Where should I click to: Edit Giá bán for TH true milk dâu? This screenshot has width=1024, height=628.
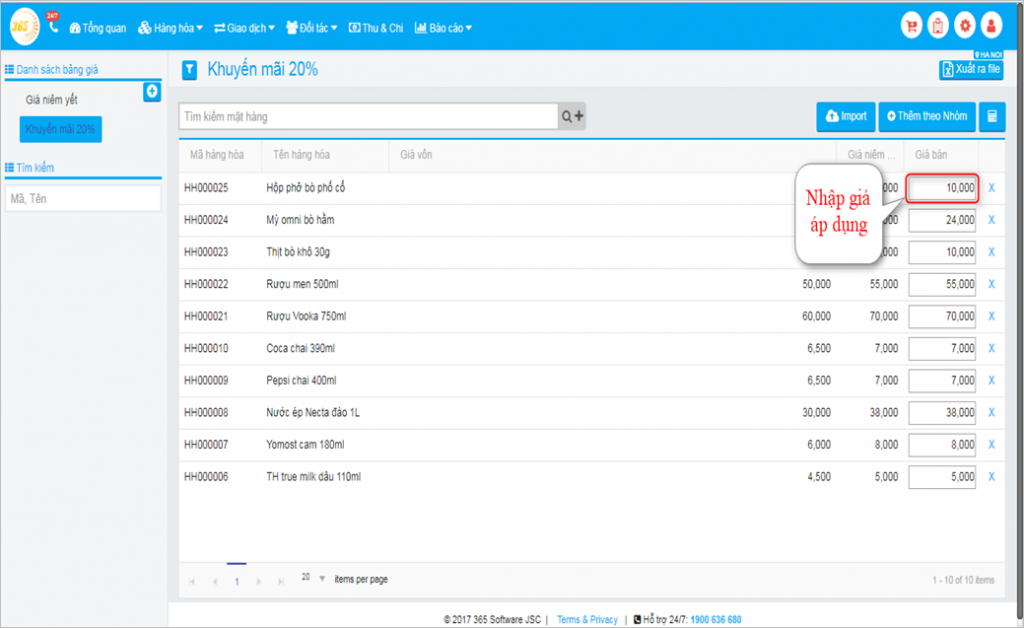[942, 477]
